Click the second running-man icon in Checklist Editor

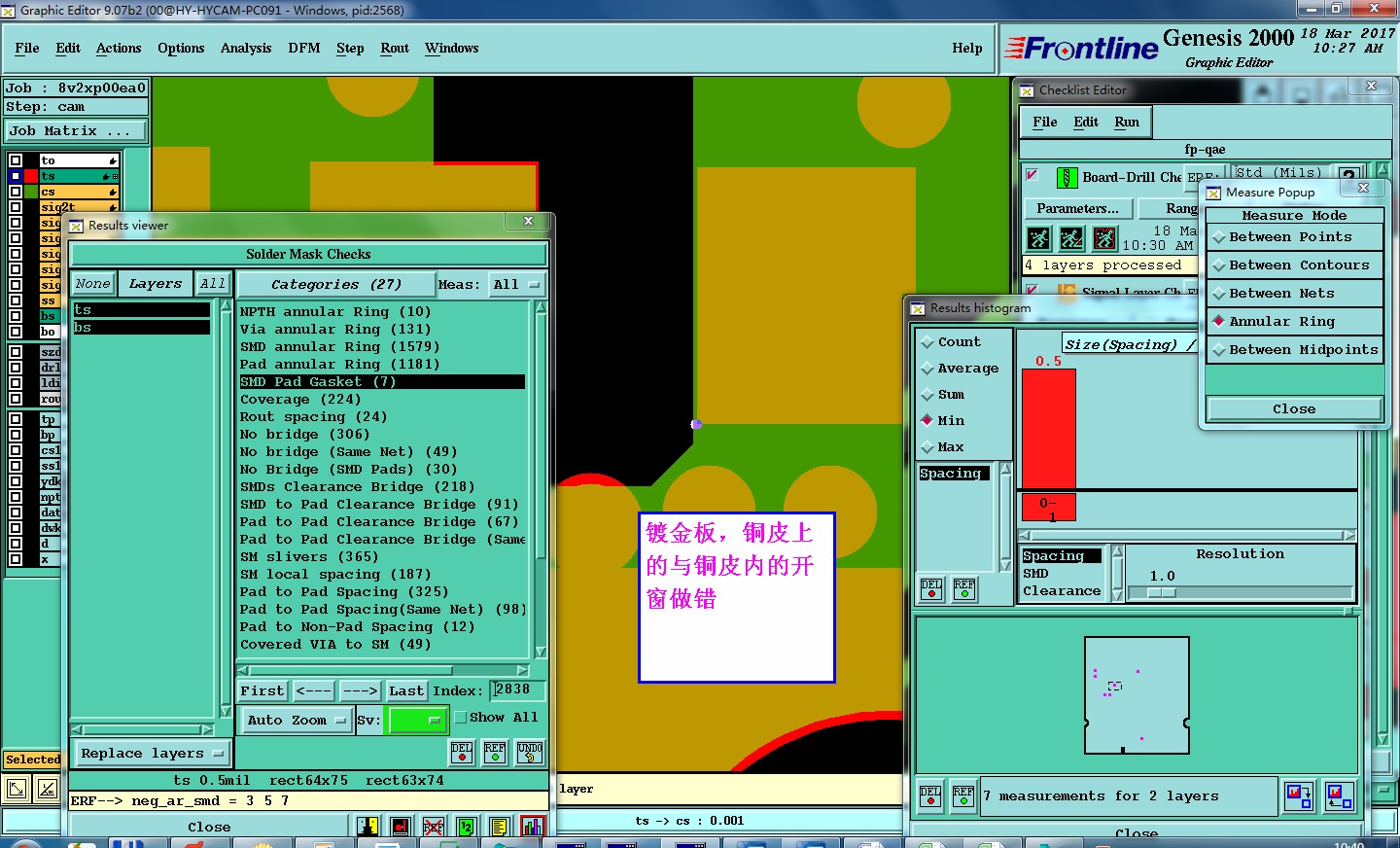click(1071, 238)
